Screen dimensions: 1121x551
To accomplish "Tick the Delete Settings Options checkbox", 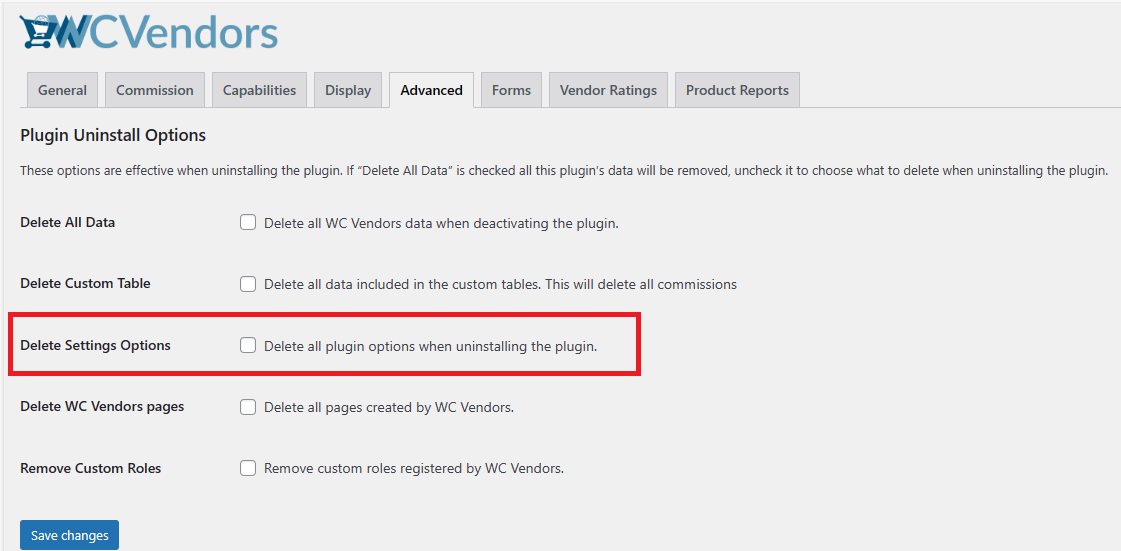I will coord(248,346).
